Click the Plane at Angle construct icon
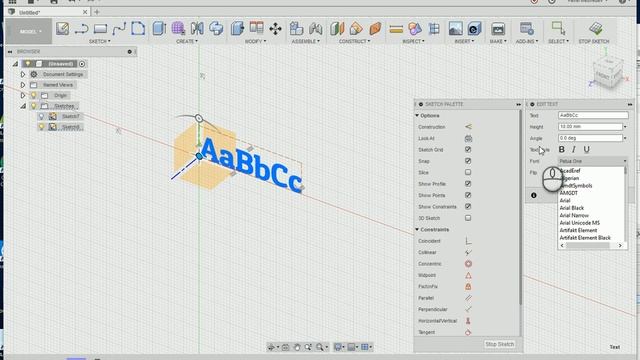 (356, 29)
